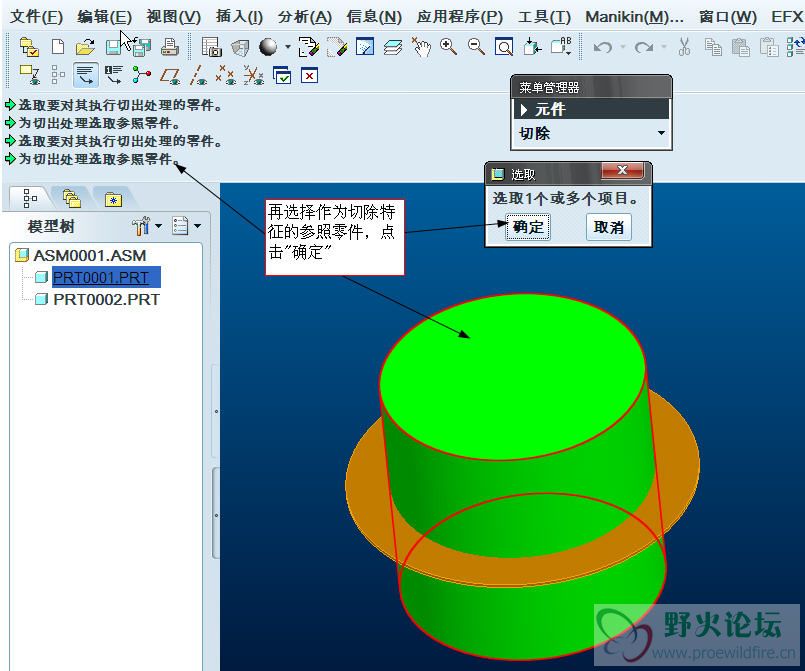Open the model tree show list dropdown
This screenshot has width=805, height=671.
[186, 226]
